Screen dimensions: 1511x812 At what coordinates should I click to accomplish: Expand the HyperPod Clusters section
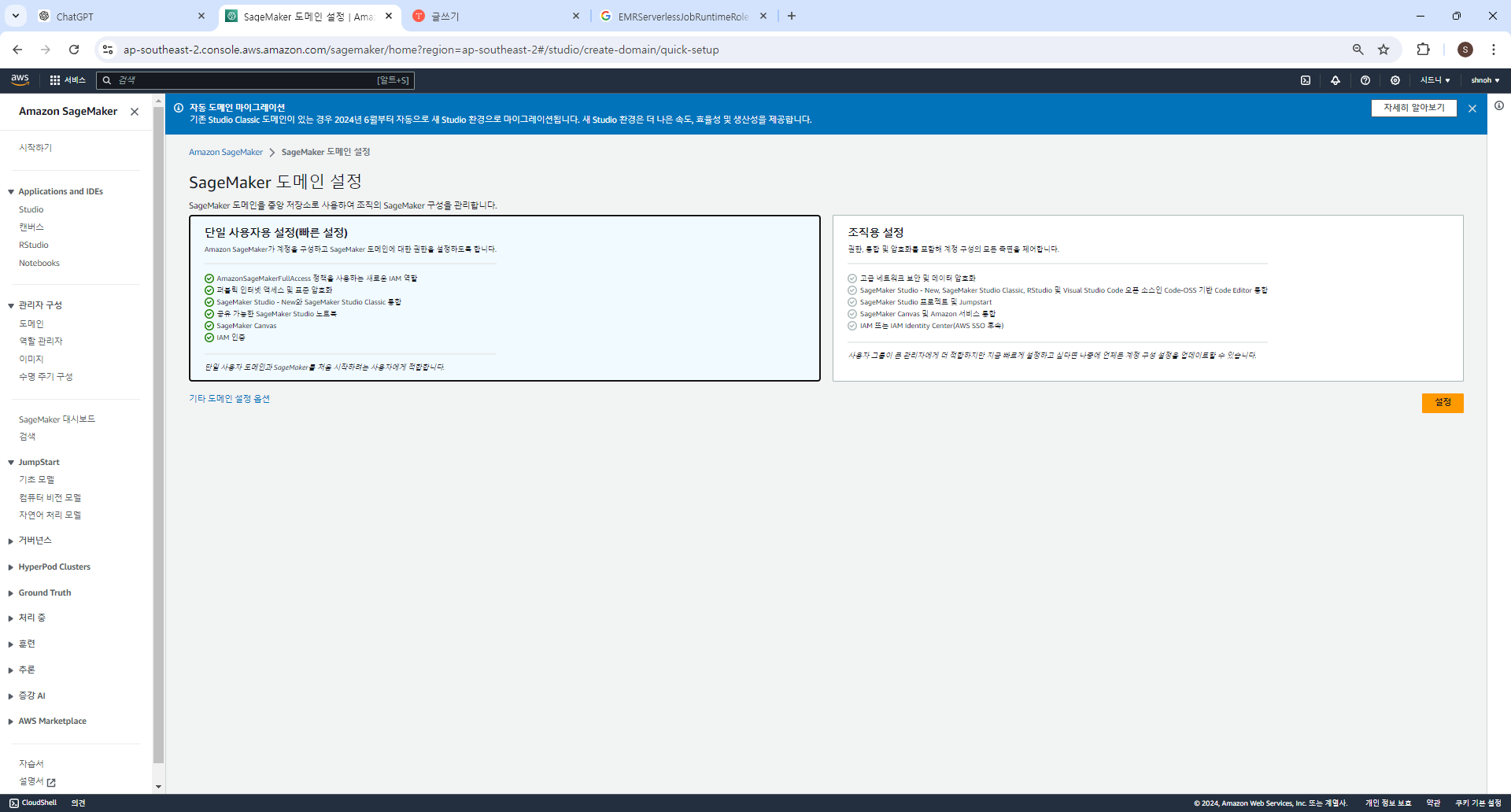11,567
